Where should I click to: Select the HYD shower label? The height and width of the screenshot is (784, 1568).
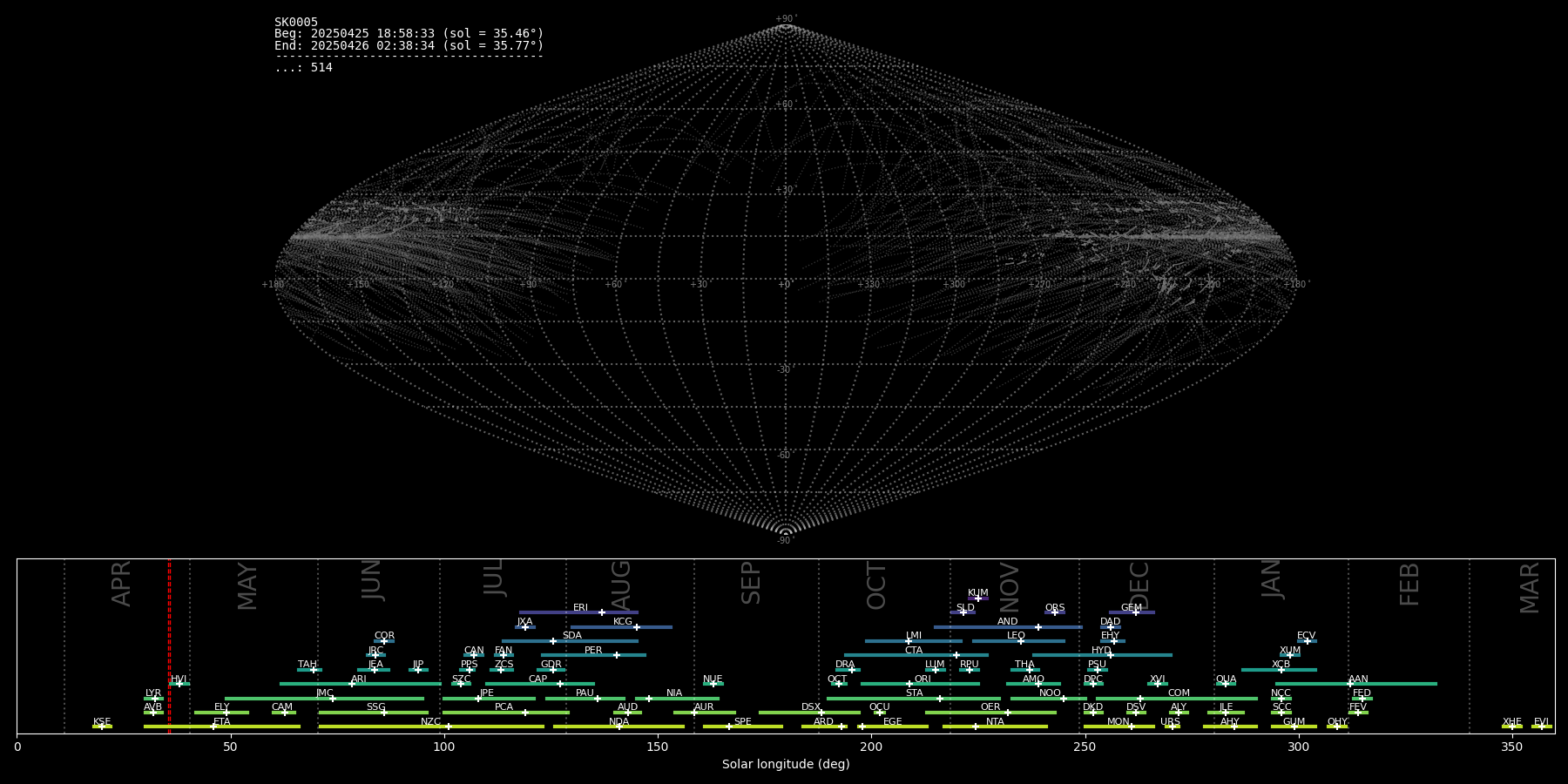coord(1101,651)
